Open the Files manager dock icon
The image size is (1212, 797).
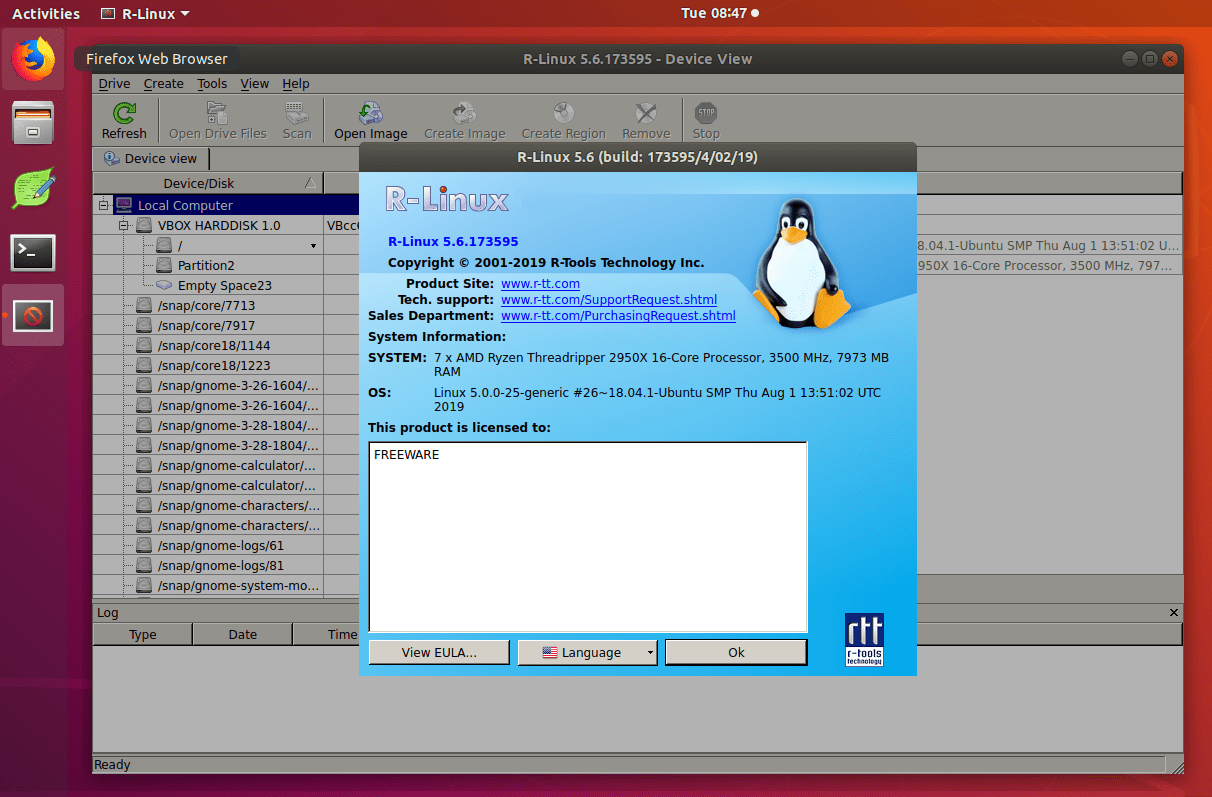[33, 123]
